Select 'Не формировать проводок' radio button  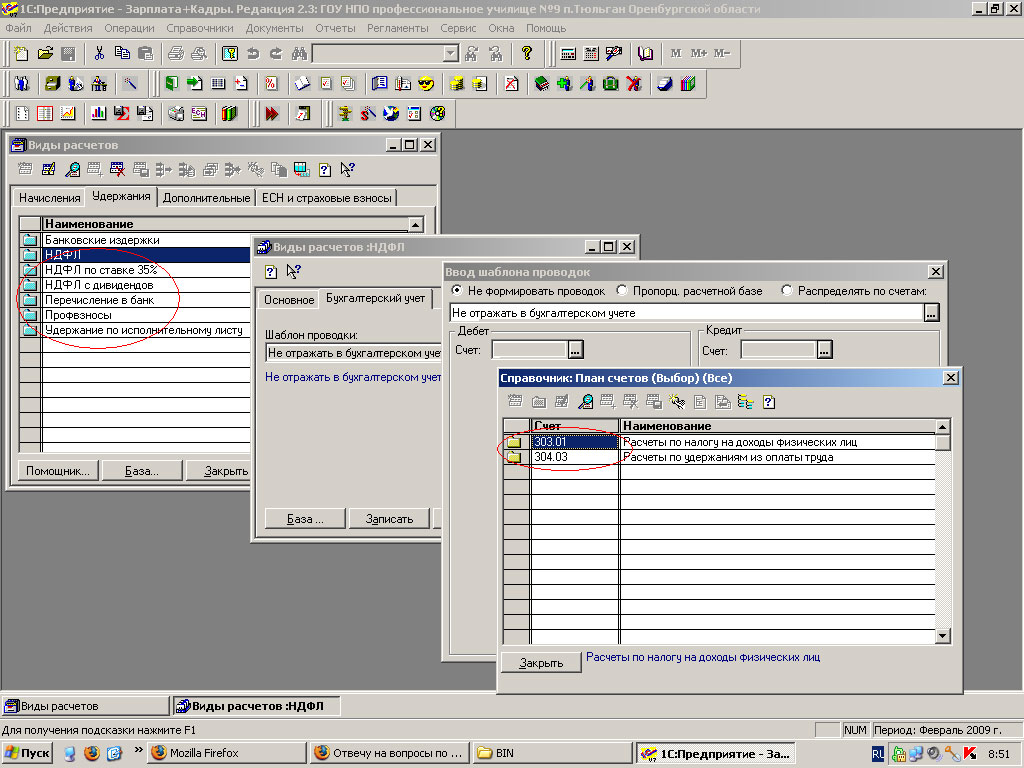(458, 291)
